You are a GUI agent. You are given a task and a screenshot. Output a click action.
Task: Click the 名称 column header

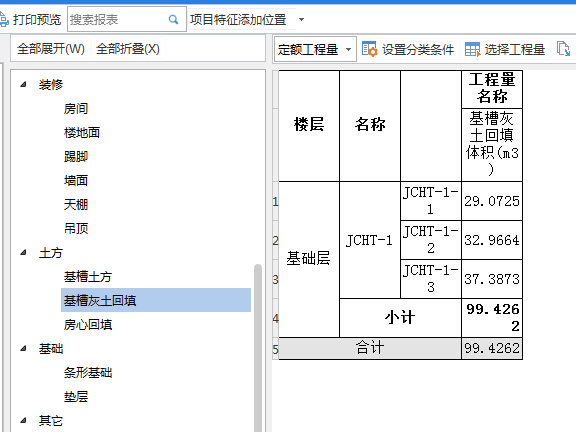tap(370, 126)
